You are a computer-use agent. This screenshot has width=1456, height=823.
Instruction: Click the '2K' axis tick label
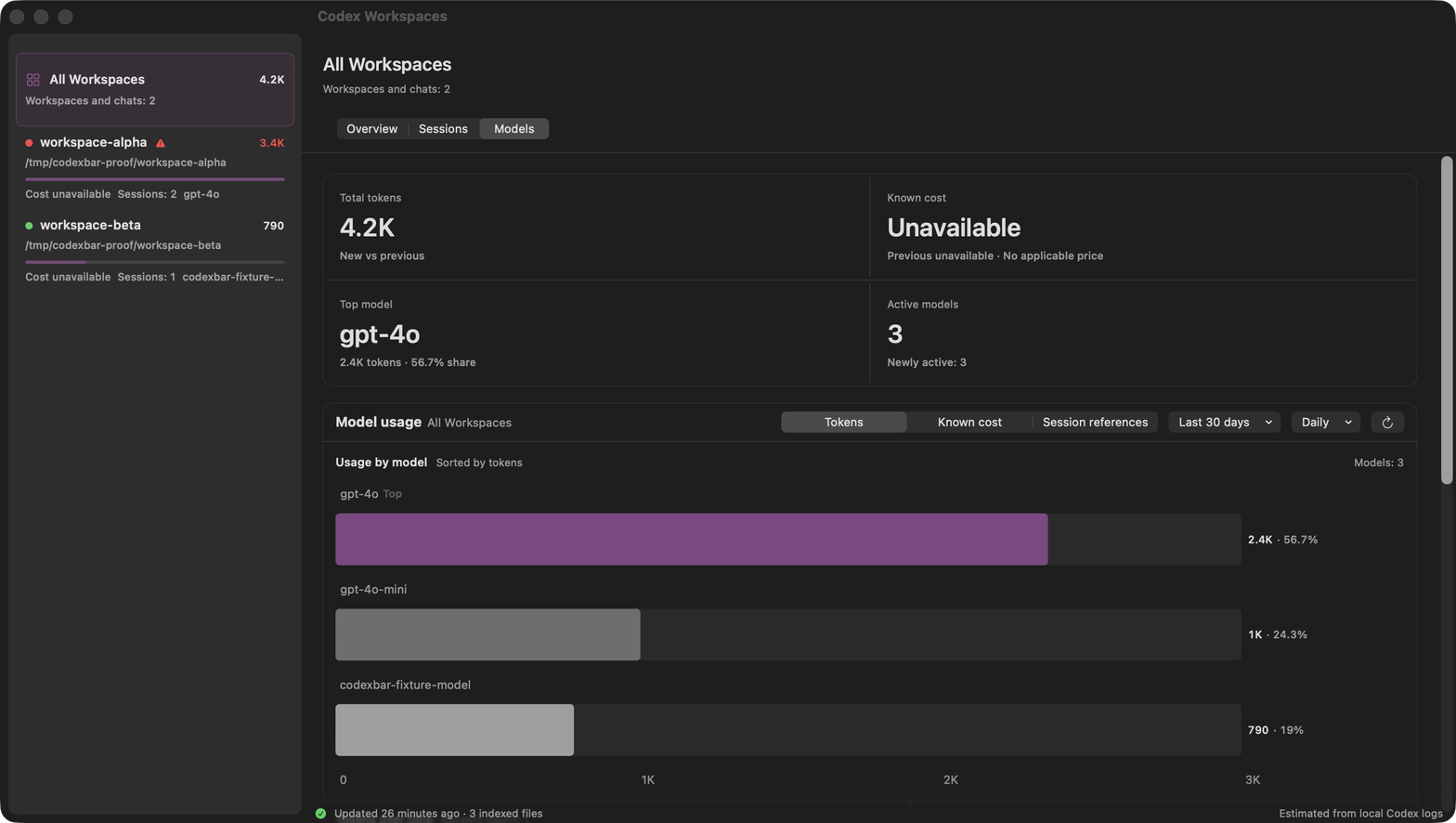950,780
